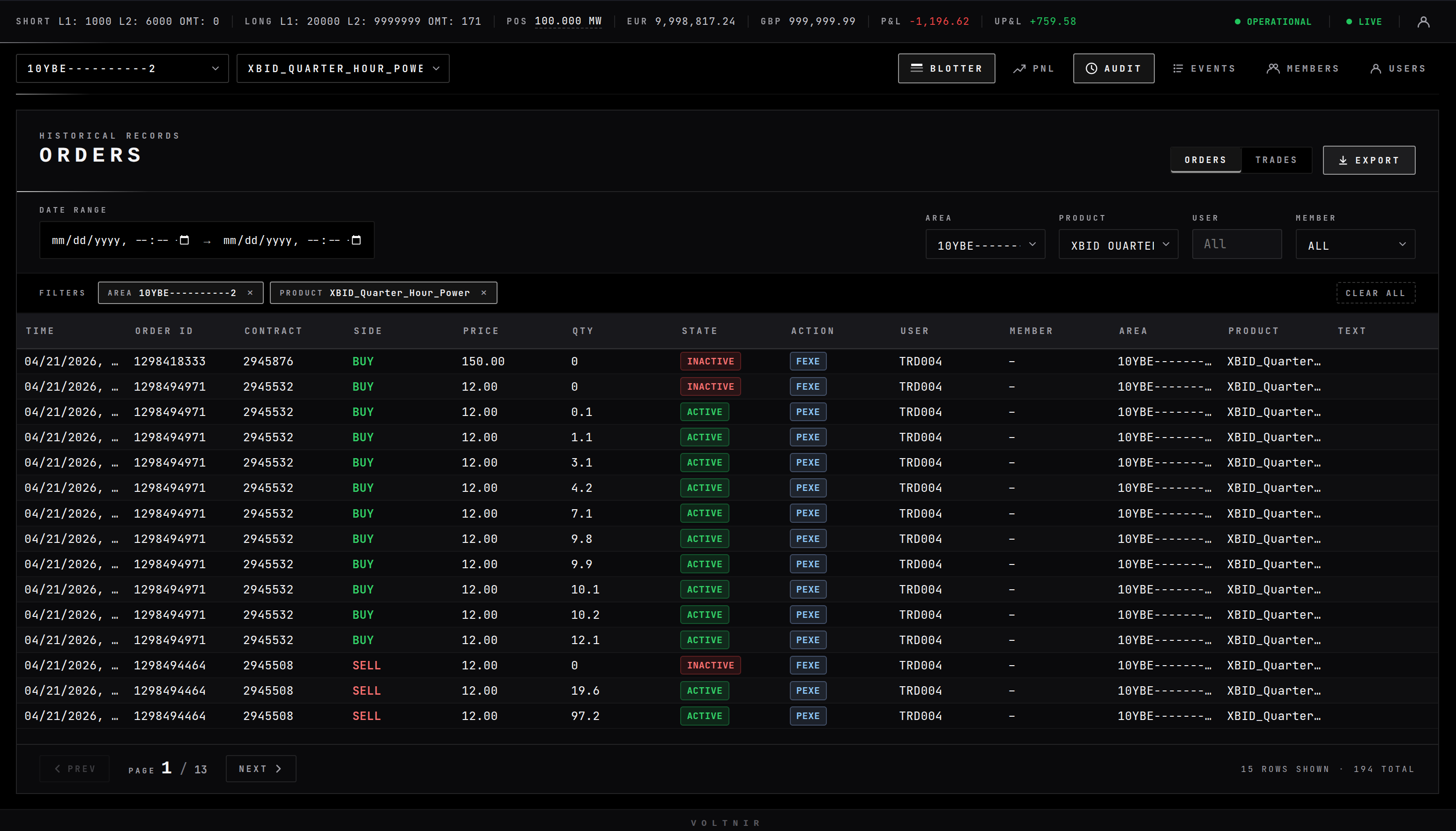
Task: Open the Audit panel
Action: point(1112,68)
